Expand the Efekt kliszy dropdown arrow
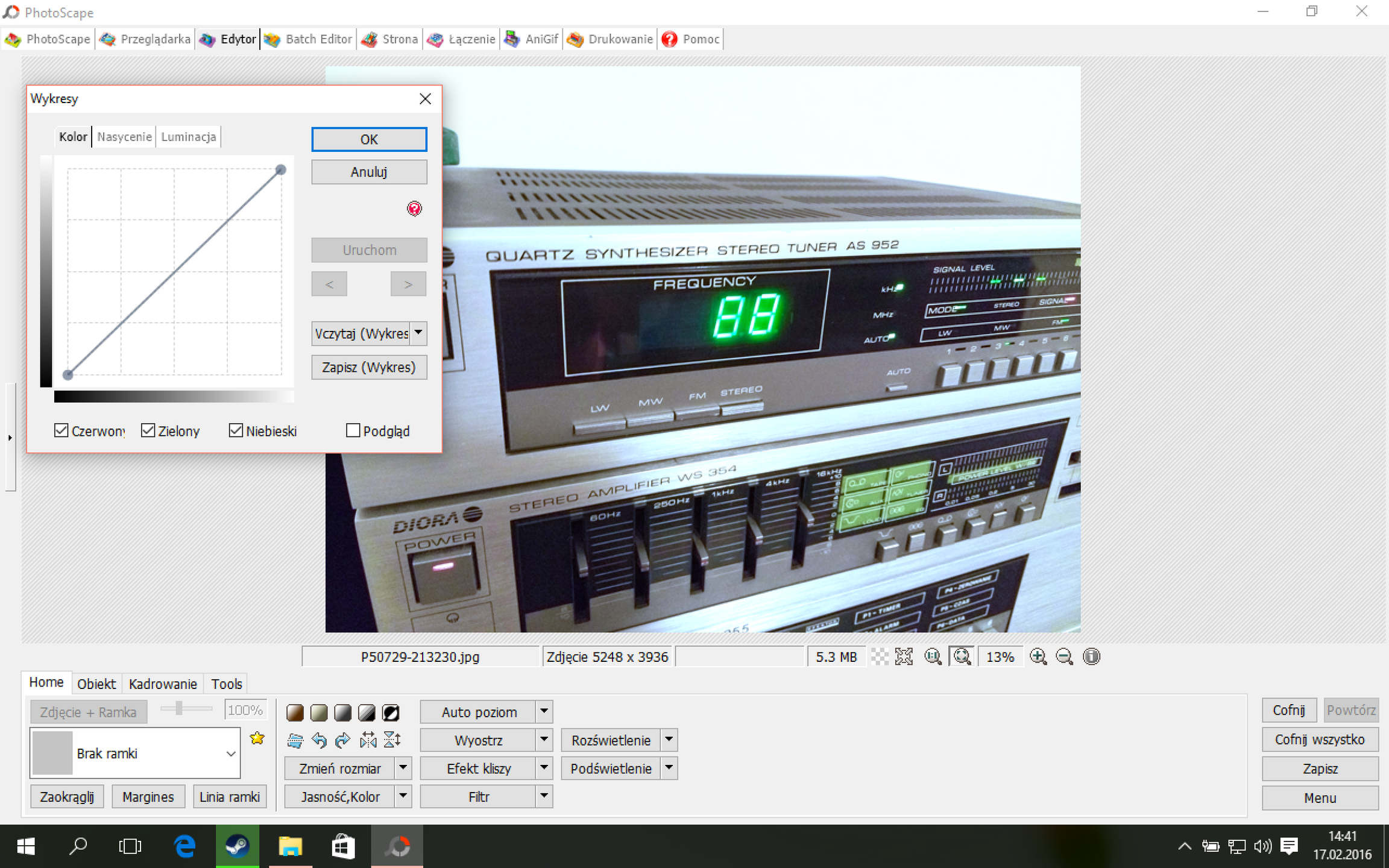 [x=544, y=768]
